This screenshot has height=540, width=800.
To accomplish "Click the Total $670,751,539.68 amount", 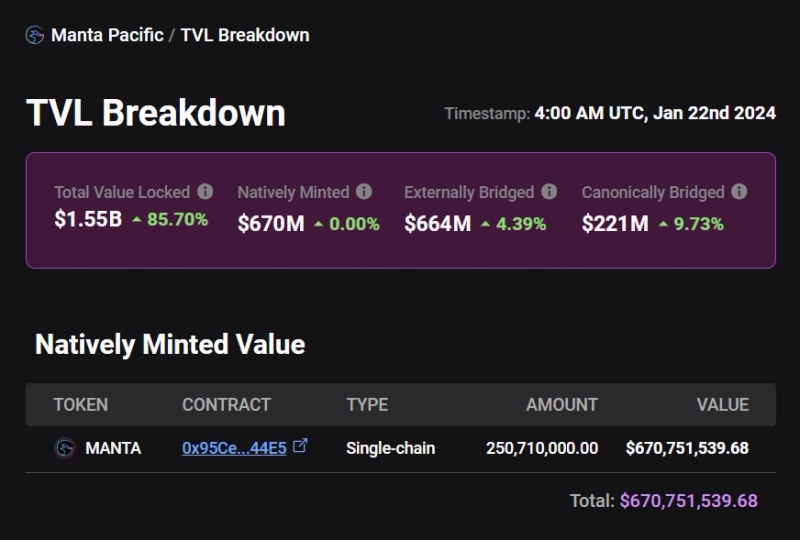I will click(x=688, y=501).
